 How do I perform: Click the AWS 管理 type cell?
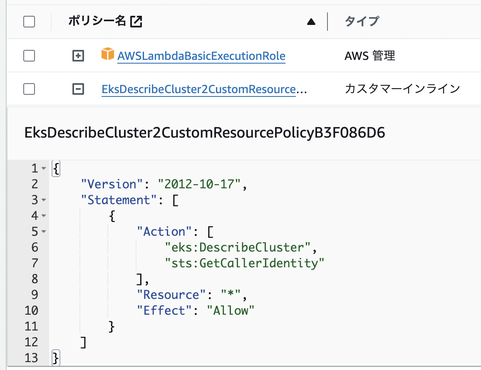pos(370,56)
